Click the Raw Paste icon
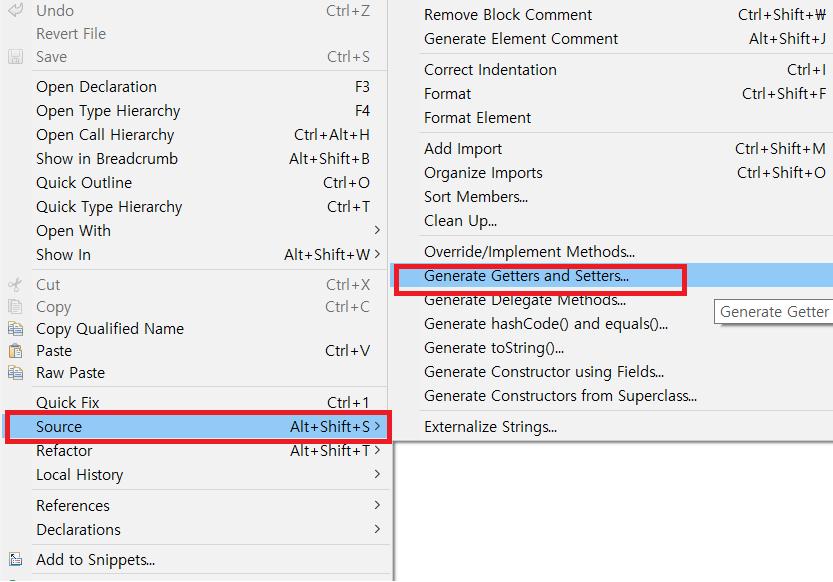Image resolution: width=833 pixels, height=582 pixels. [15, 373]
